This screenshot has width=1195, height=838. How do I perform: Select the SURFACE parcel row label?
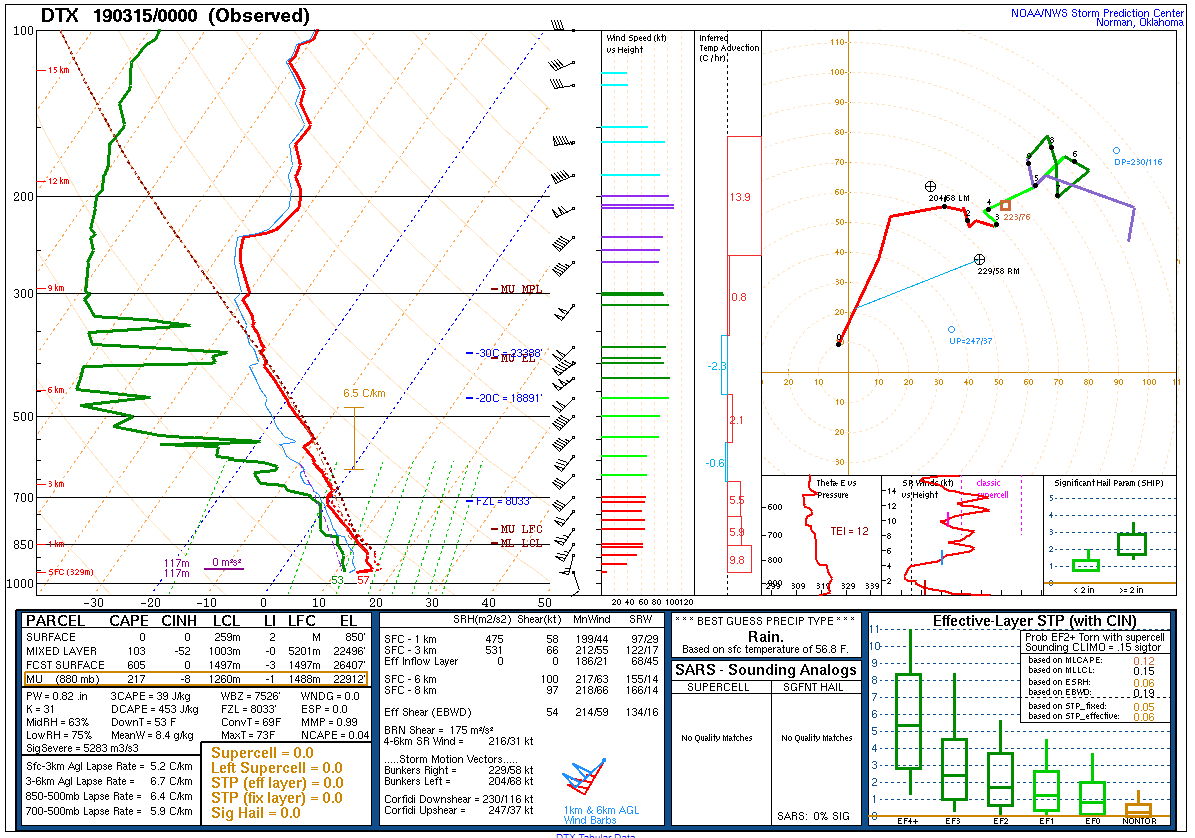click(51, 637)
